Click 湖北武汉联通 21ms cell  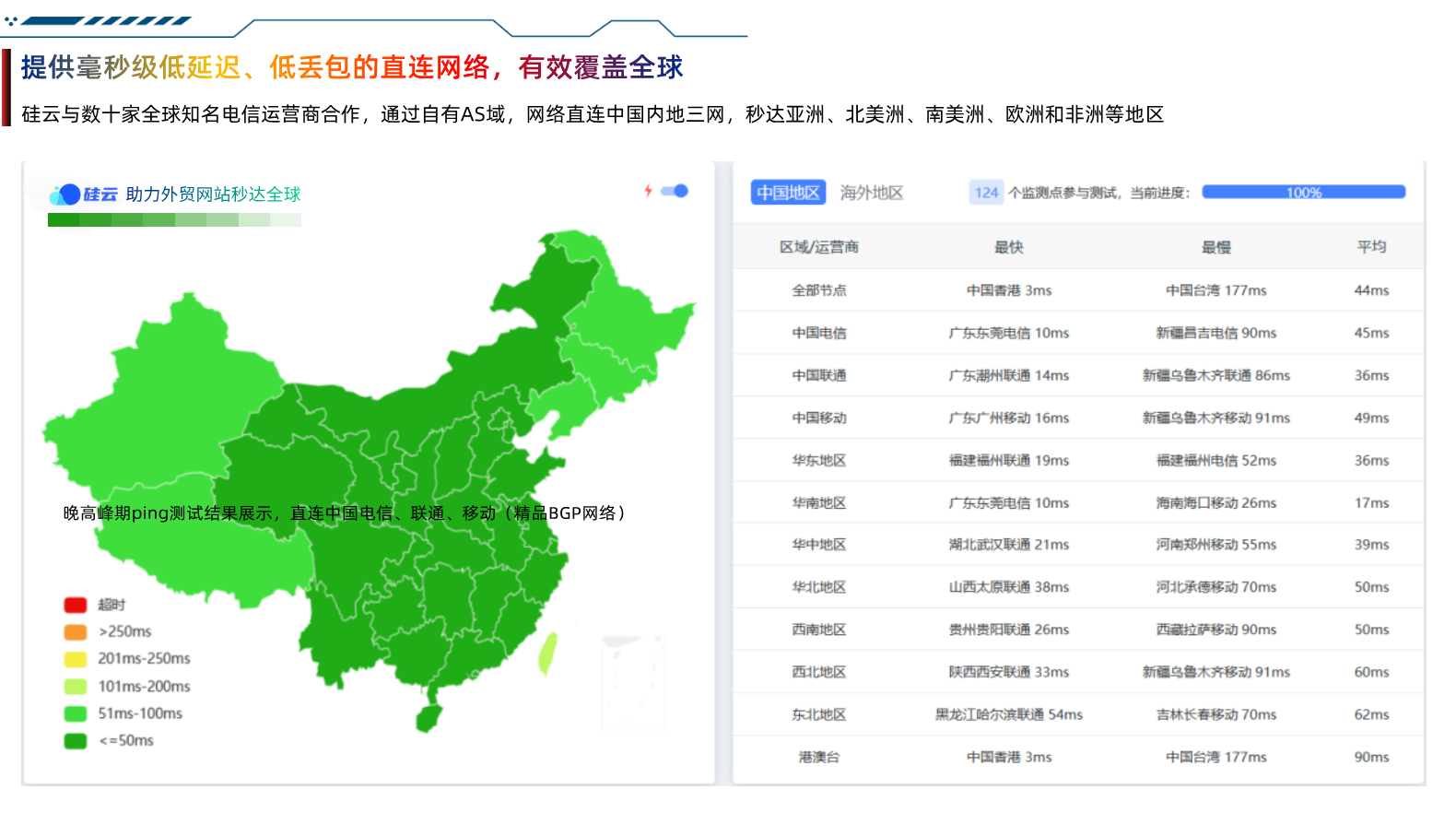1008,544
